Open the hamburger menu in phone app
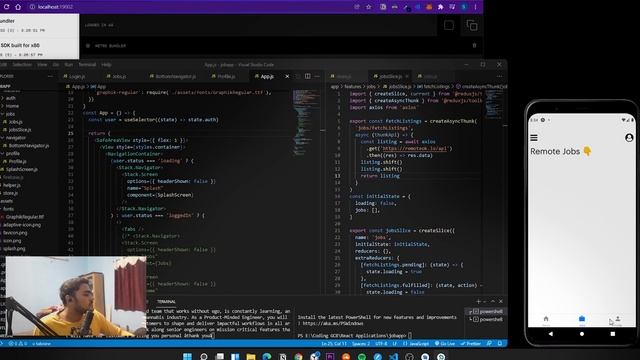This screenshot has height=360, width=640. tap(533, 138)
